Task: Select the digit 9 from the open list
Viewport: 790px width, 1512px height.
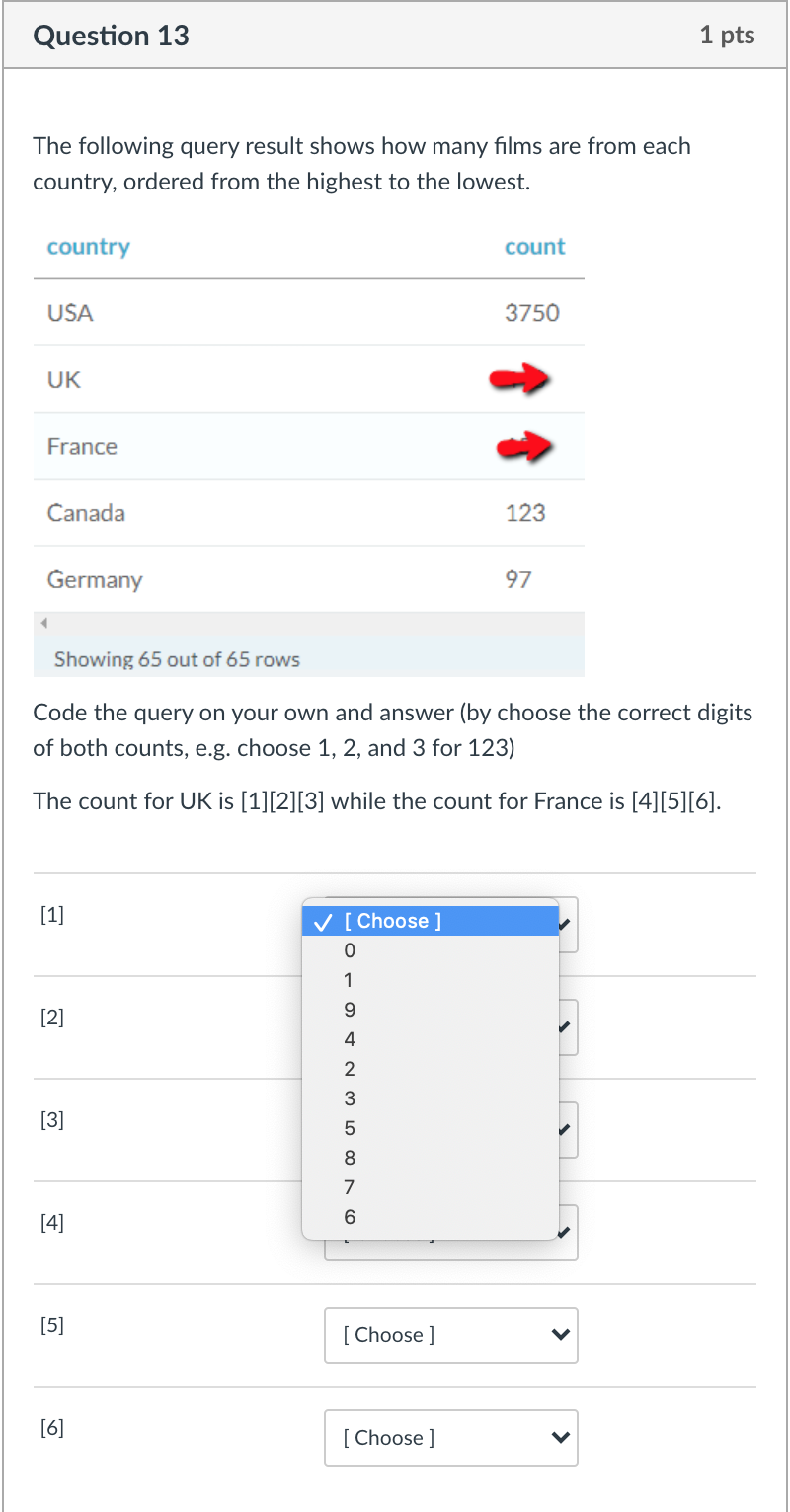Action: pyautogui.click(x=350, y=1010)
